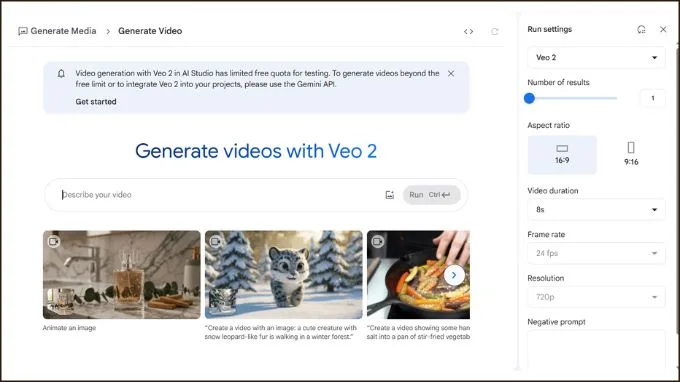This screenshot has height=382, width=680.
Task: Click the bell icon in the notification banner
Action: pyautogui.click(x=61, y=74)
